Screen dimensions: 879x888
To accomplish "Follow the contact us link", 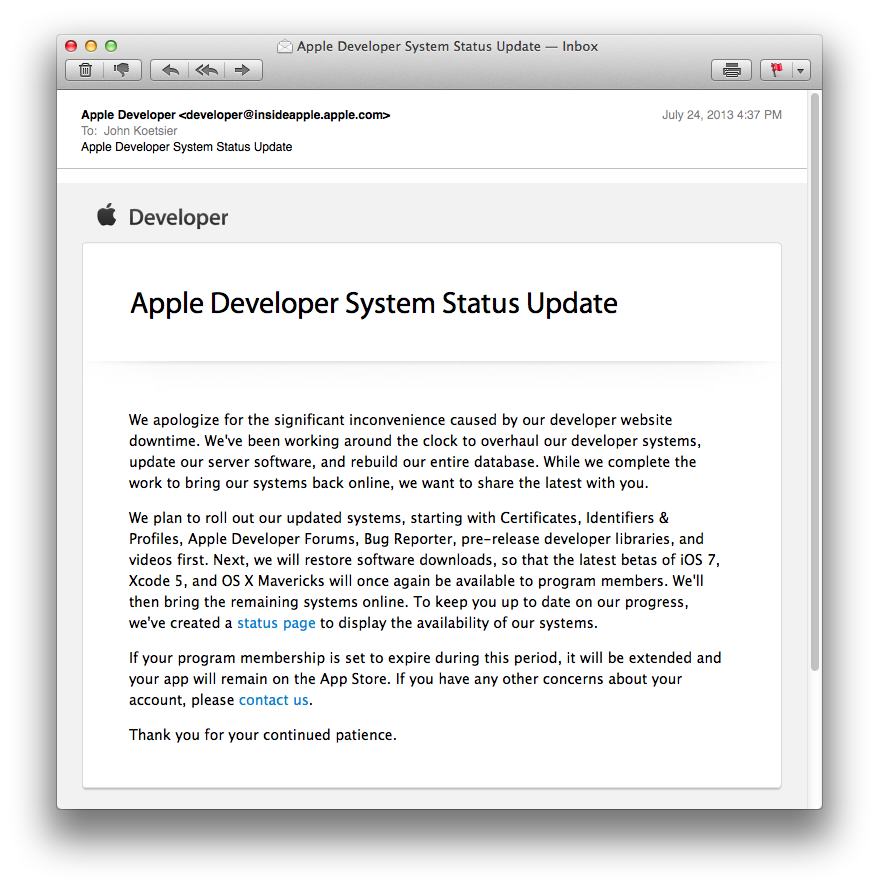I will click(274, 700).
